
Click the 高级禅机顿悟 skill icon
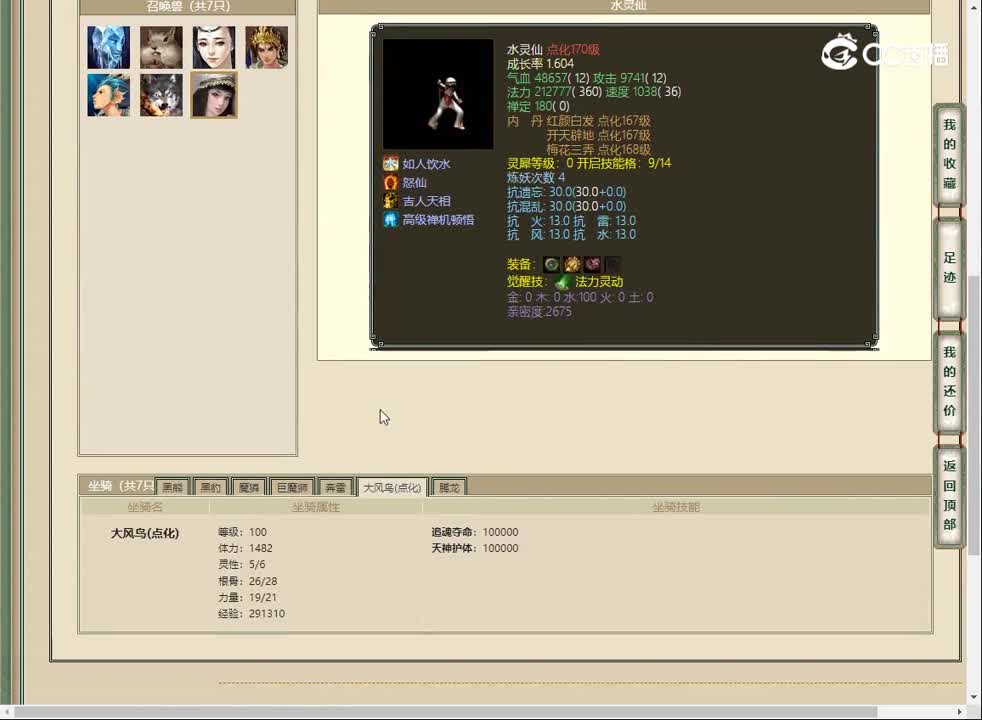click(391, 220)
